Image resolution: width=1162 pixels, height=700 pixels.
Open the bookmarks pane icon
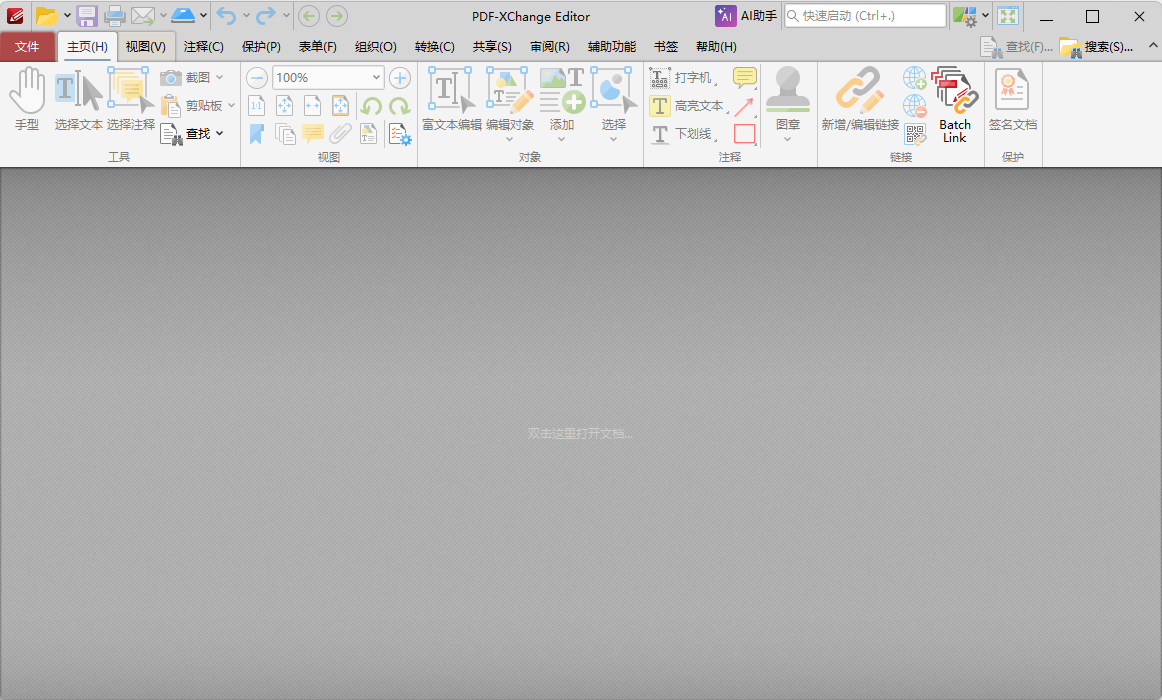point(256,134)
